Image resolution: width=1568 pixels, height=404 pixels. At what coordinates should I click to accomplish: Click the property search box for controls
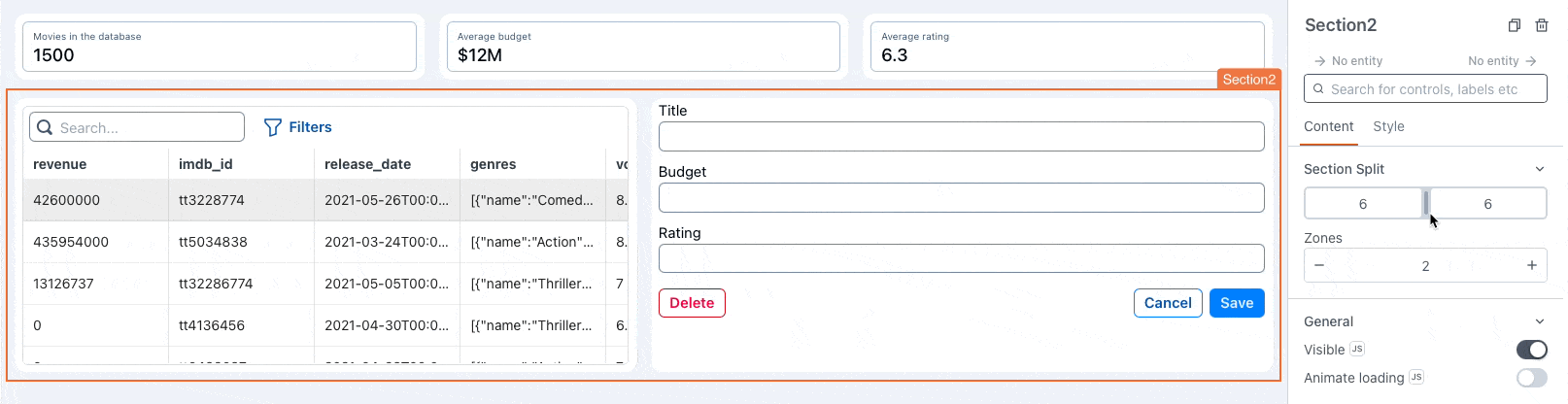(1425, 88)
